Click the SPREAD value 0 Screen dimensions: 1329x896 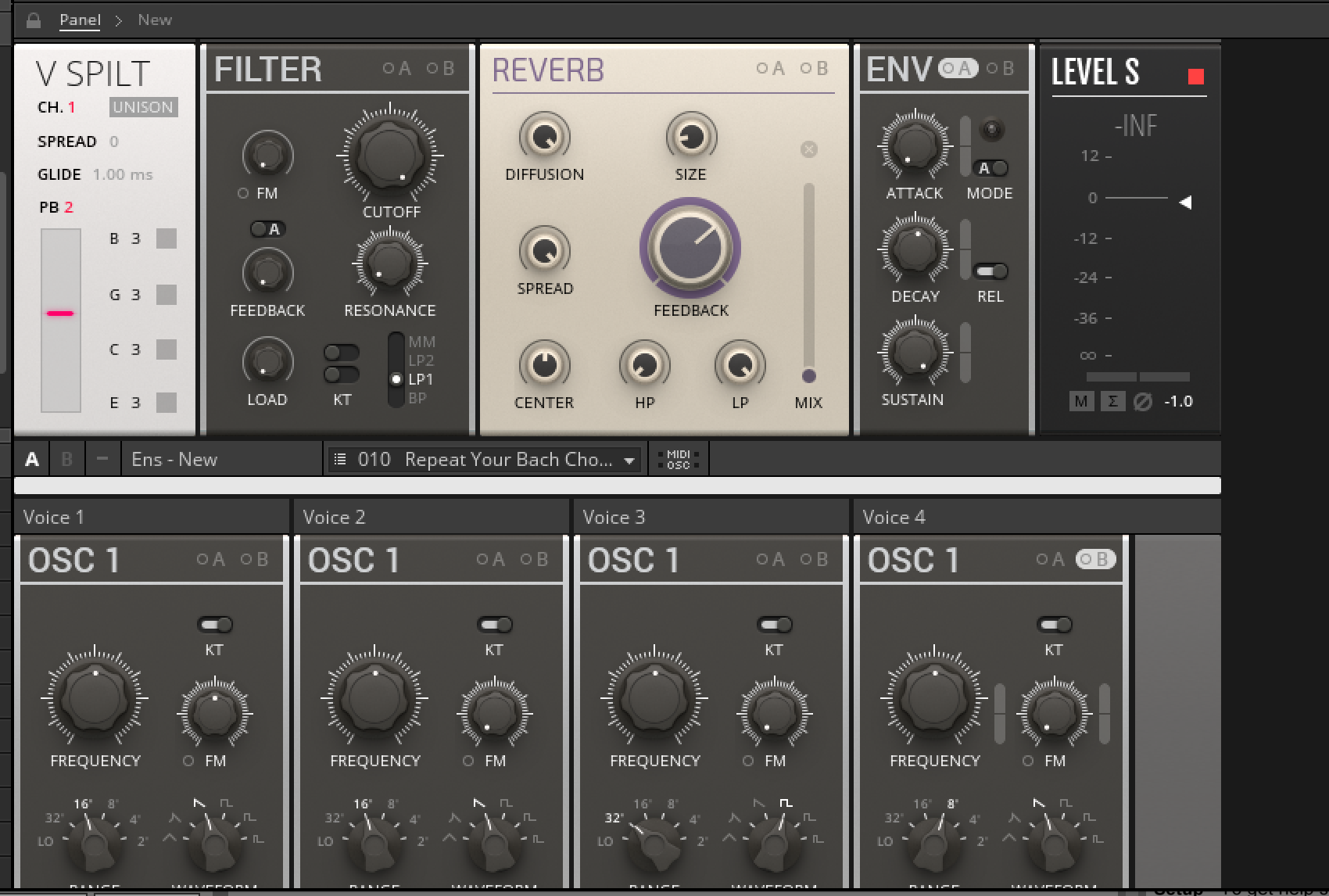(x=114, y=142)
